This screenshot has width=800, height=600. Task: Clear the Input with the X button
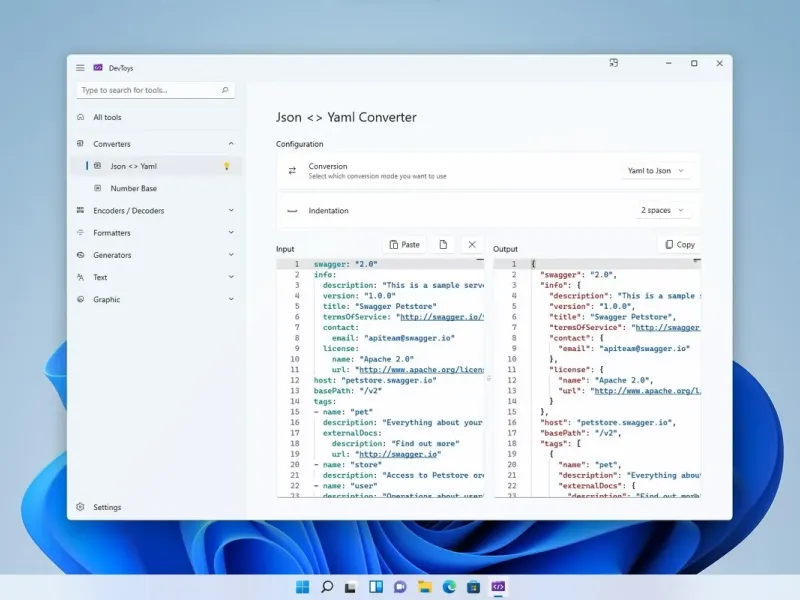click(472, 245)
